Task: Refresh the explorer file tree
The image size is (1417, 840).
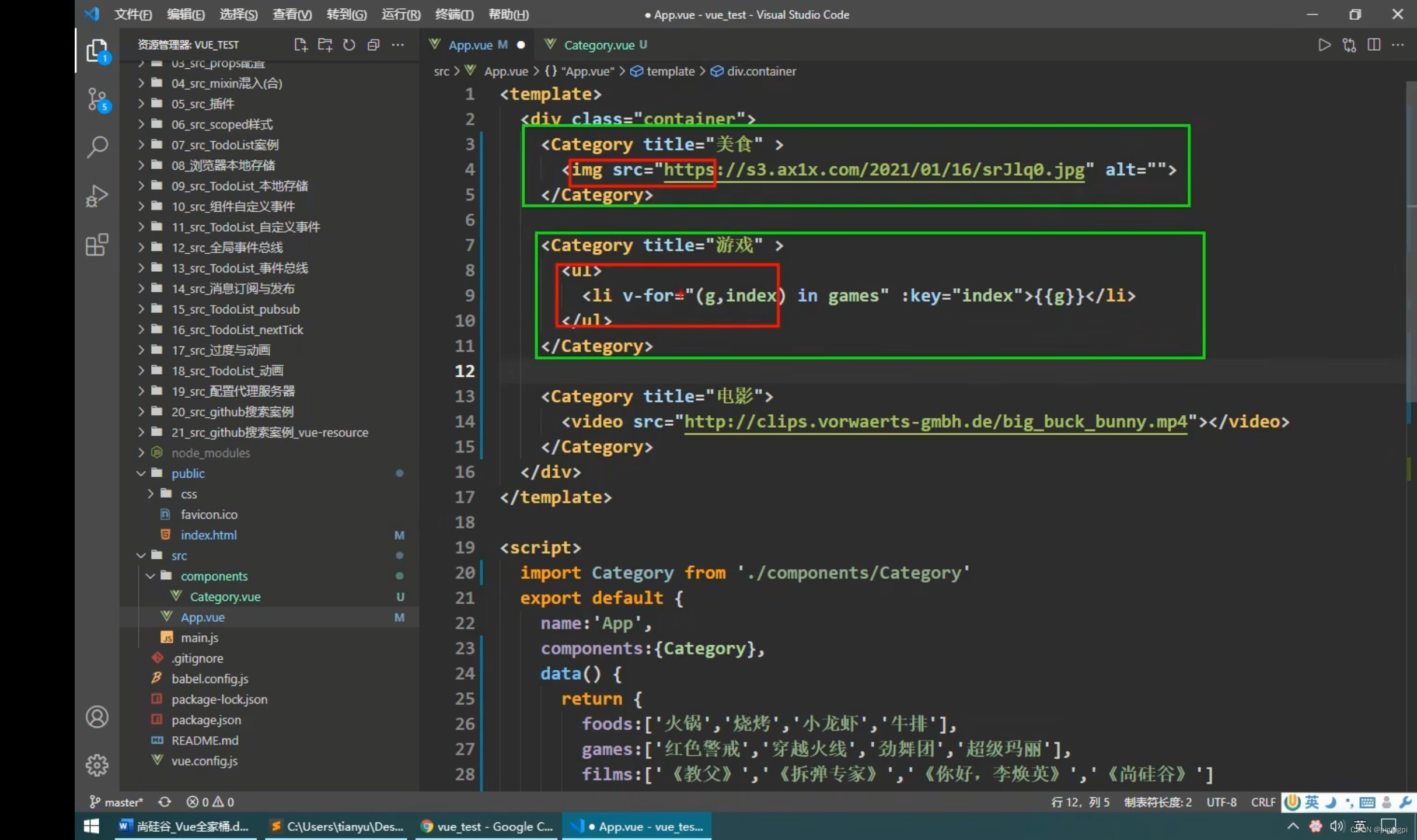Action: pyautogui.click(x=349, y=45)
